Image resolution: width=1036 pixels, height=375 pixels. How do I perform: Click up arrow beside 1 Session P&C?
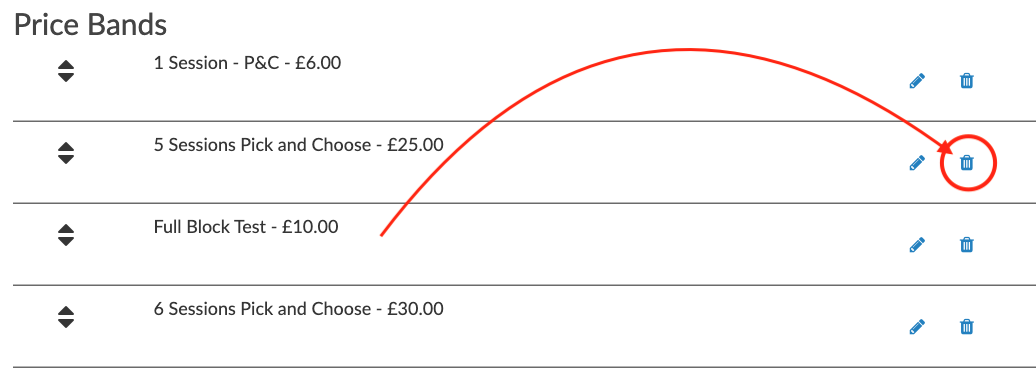pyautogui.click(x=65, y=65)
